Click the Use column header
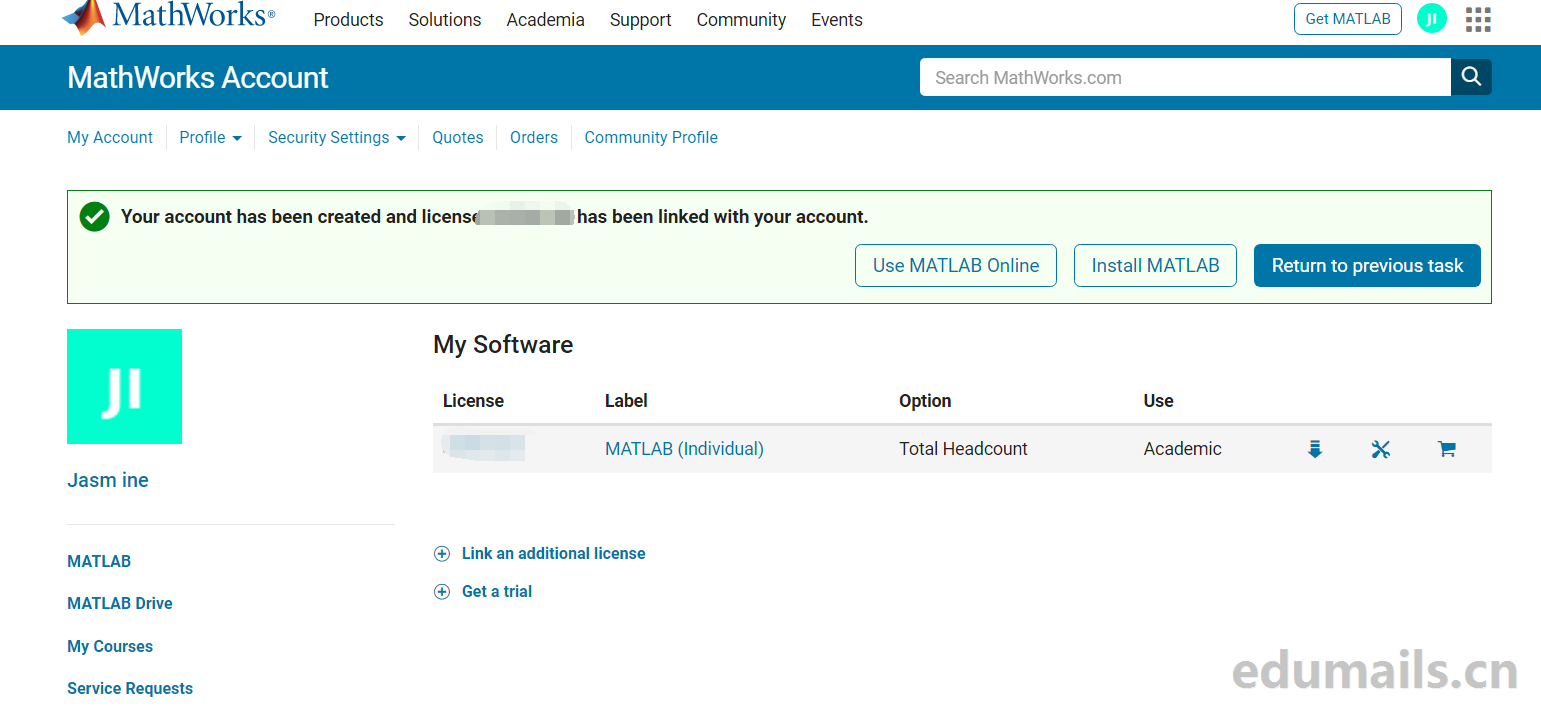 click(1158, 401)
